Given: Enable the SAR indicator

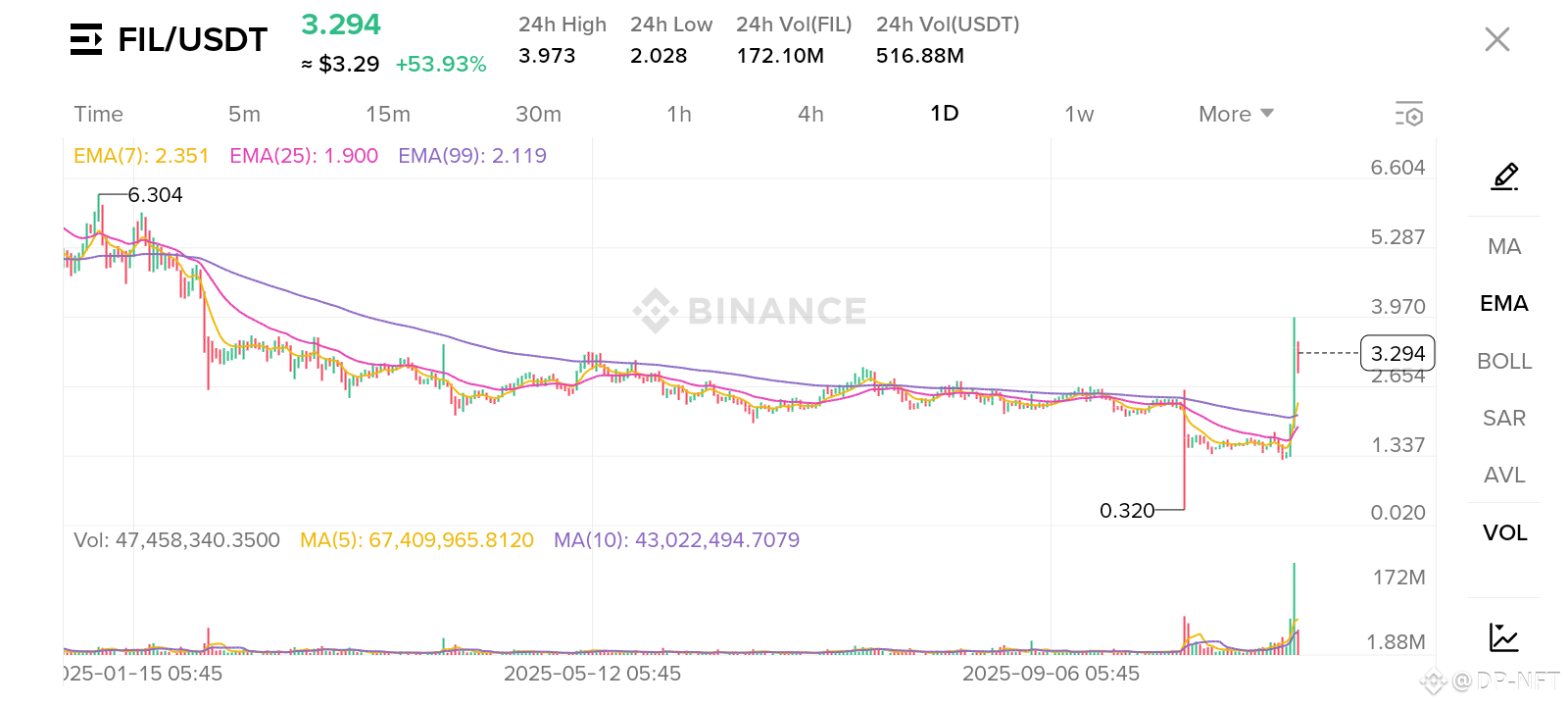Looking at the screenshot, I should pos(1504,418).
